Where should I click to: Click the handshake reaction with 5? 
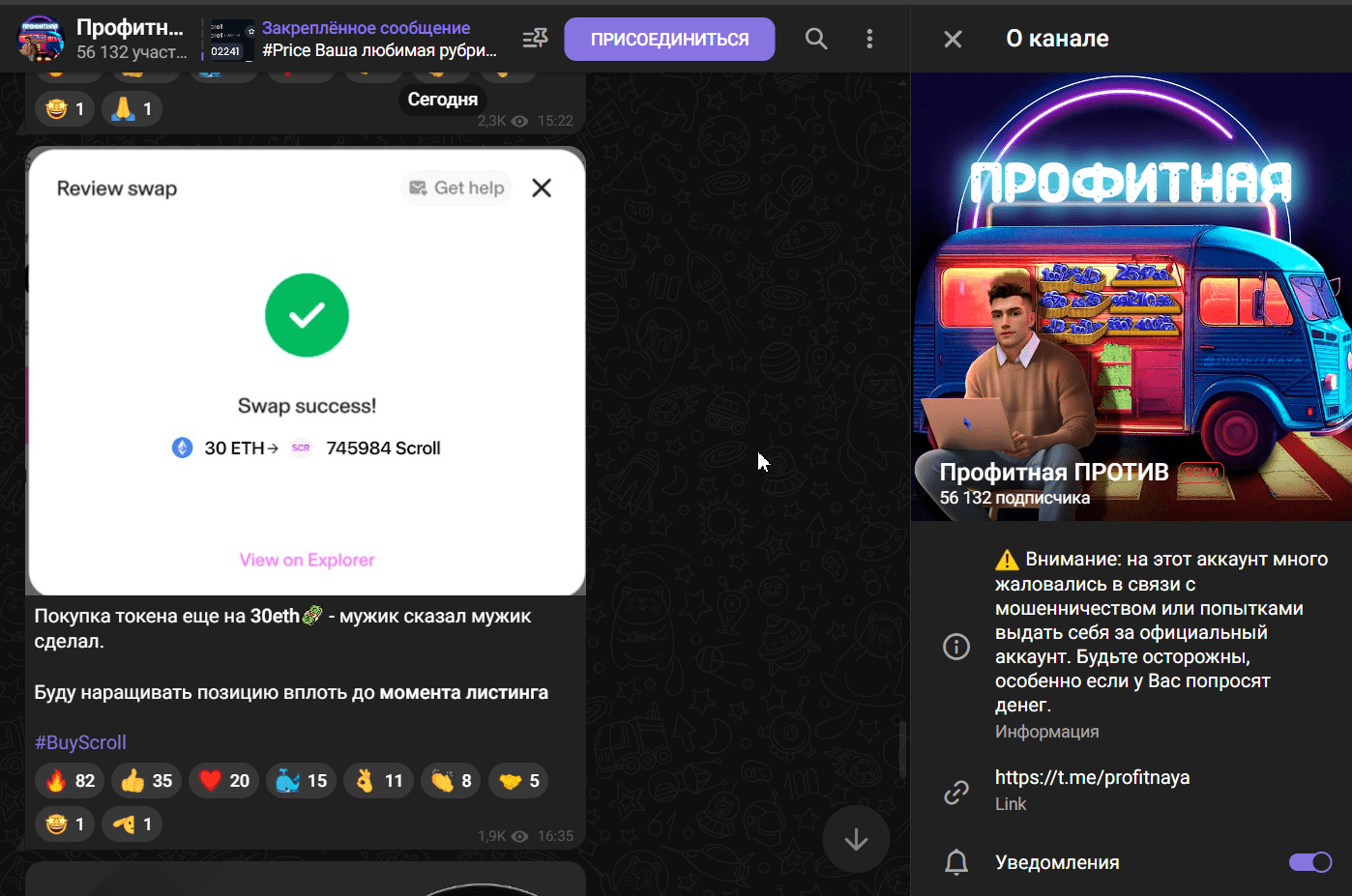click(518, 780)
